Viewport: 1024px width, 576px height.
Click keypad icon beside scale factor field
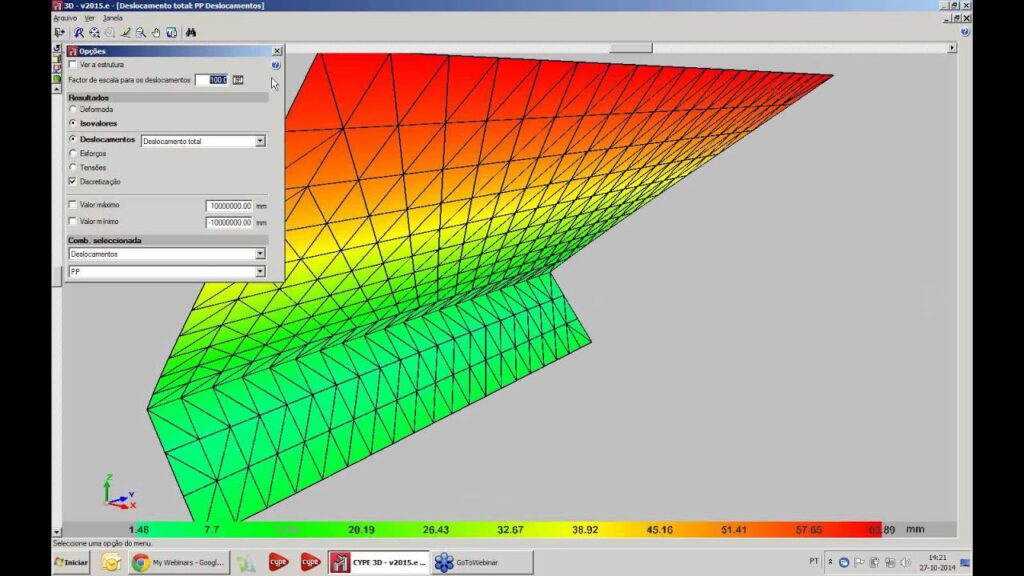(238, 79)
